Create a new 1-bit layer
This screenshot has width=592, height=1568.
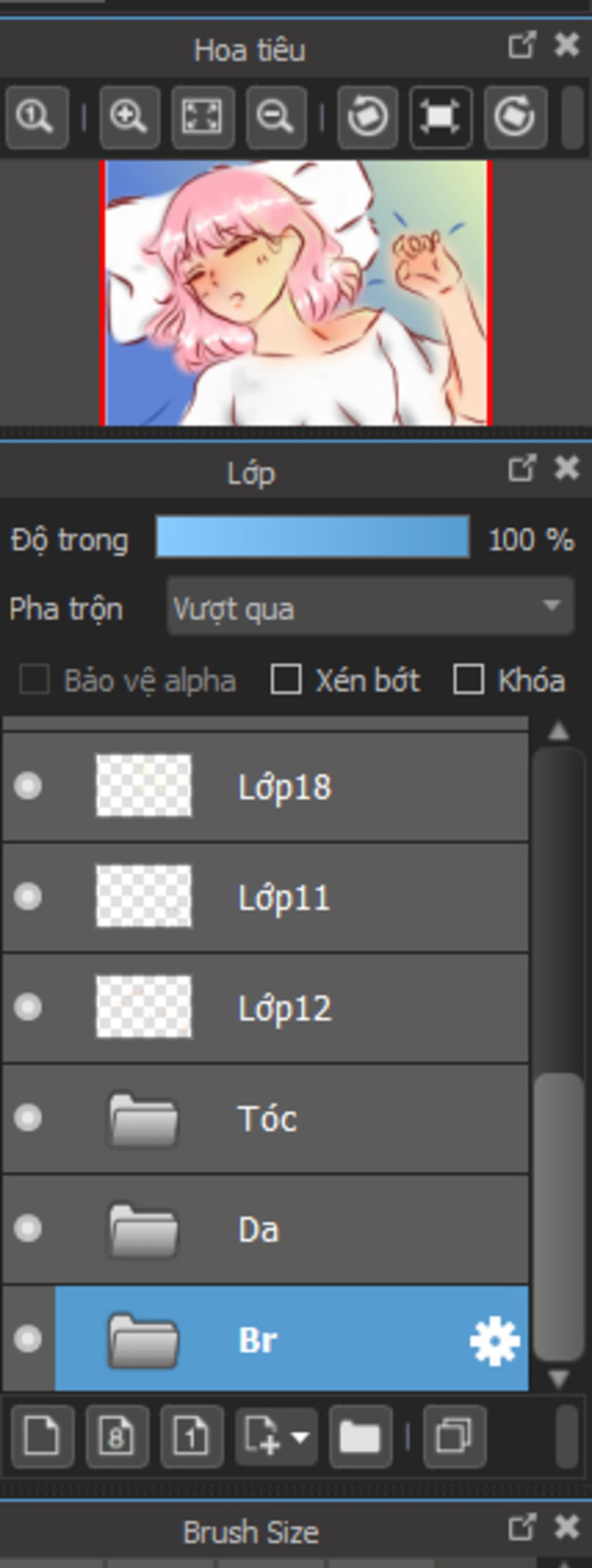tap(191, 1437)
